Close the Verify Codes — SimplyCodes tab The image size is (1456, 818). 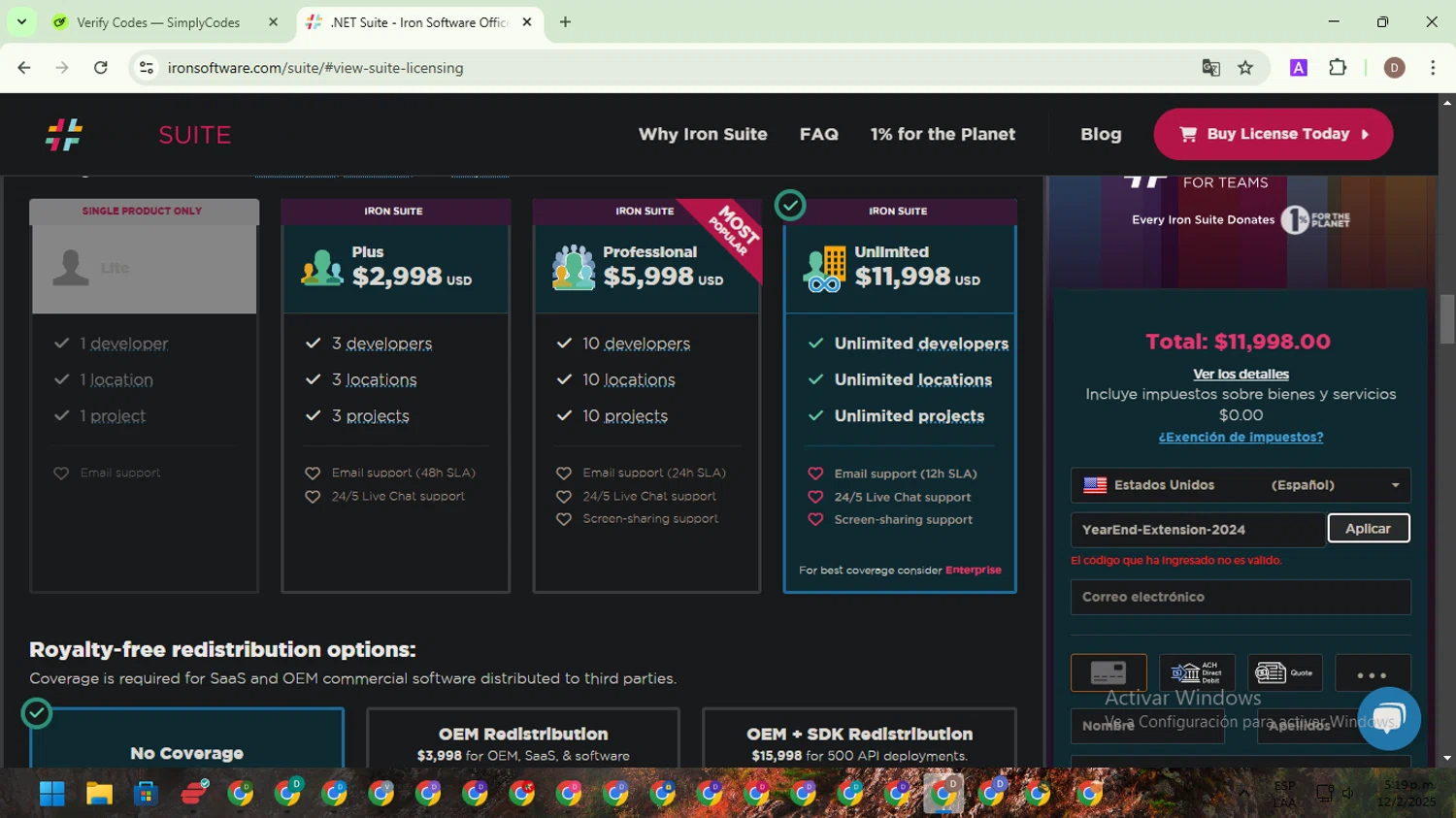point(273,21)
